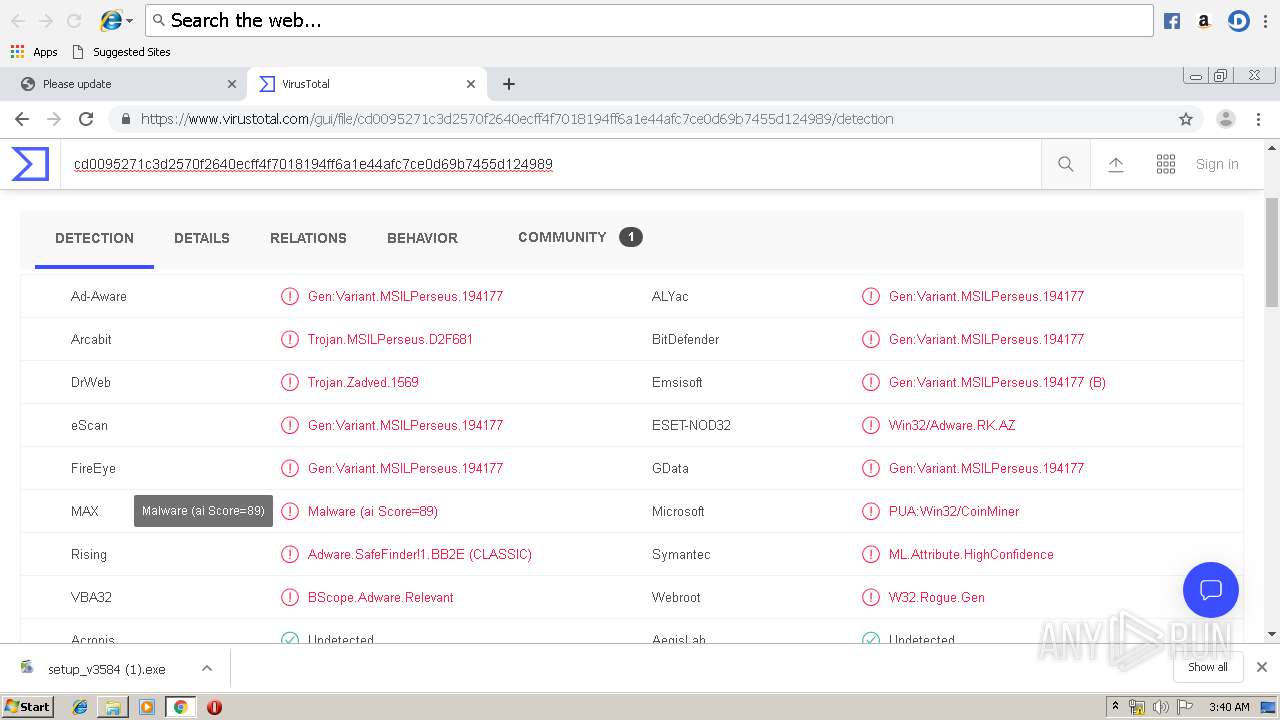Open the Suggested Sites bookmark
This screenshot has width=1280, height=720.
[x=121, y=52]
